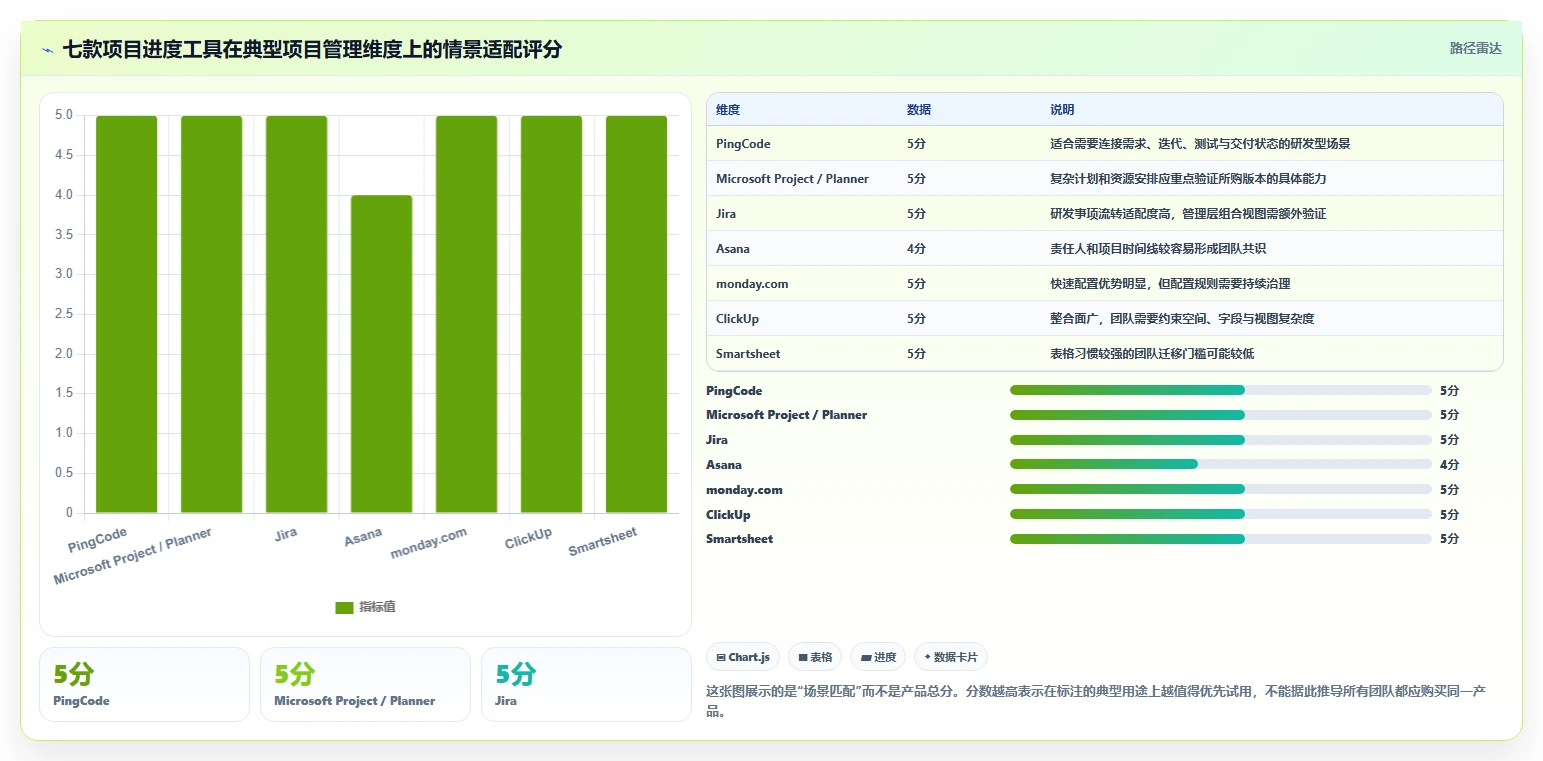Screen dimensions: 1543x761
Task: Click the PingCode bar in chart
Action: pos(126,314)
